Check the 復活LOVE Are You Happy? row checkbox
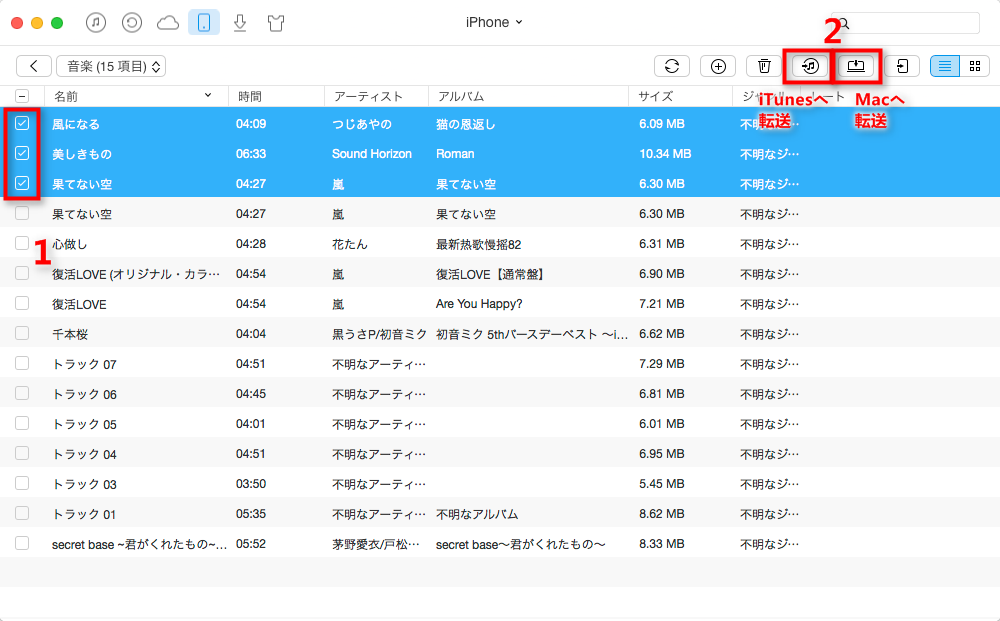Image resolution: width=1000 pixels, height=621 pixels. click(x=22, y=303)
